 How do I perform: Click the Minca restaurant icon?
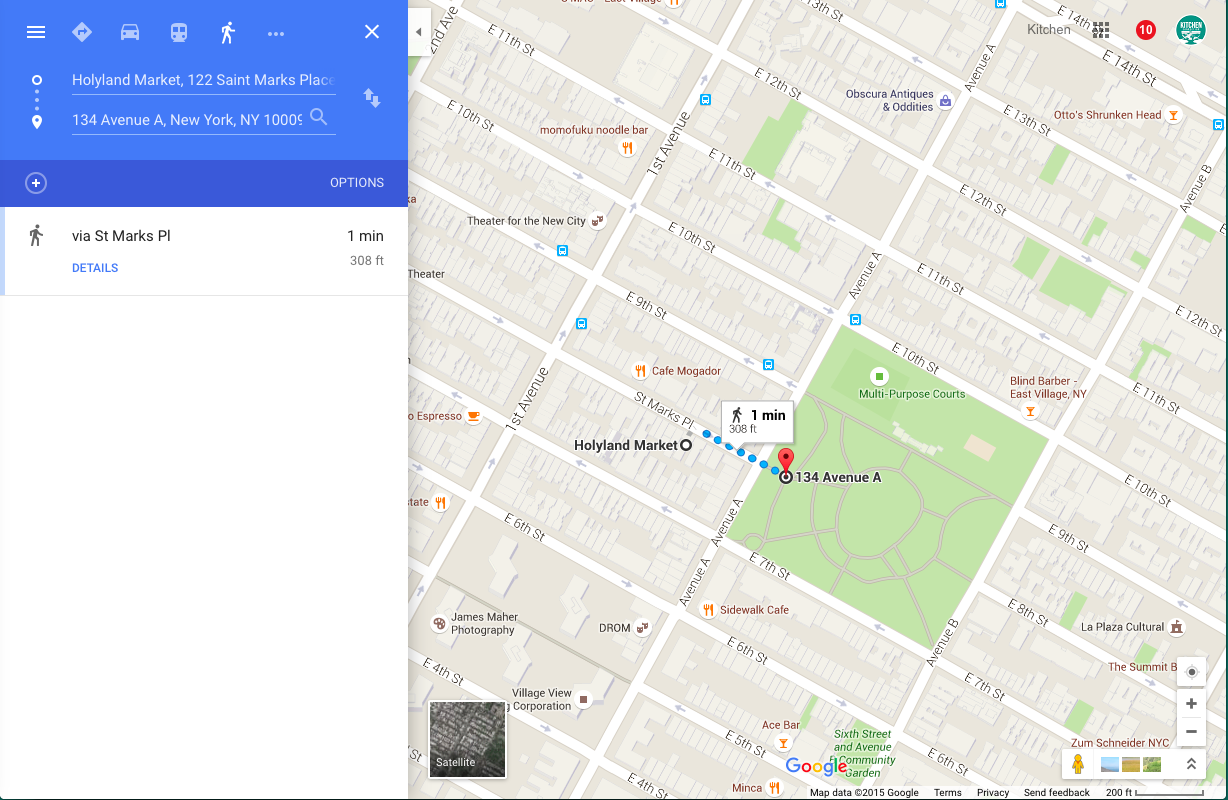(773, 788)
